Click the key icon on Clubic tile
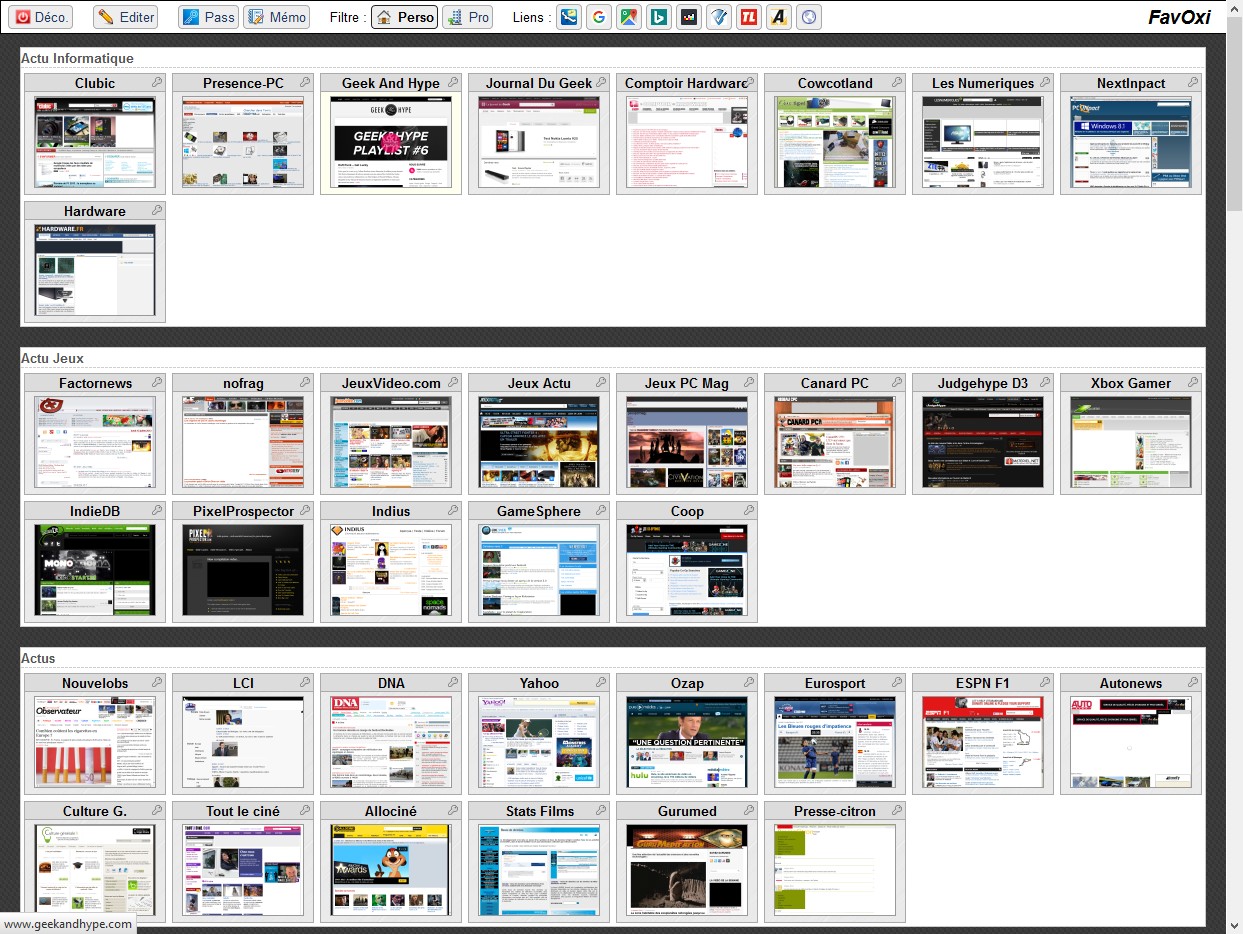Screen dimensions: 1243x934 [x=157, y=83]
